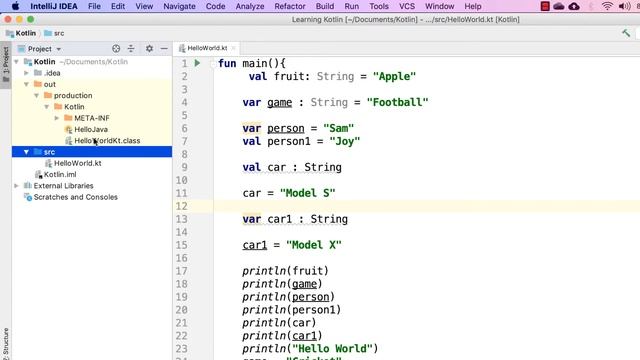Select HelloWorldKt.class in project tree

pyautogui.click(x=107, y=141)
